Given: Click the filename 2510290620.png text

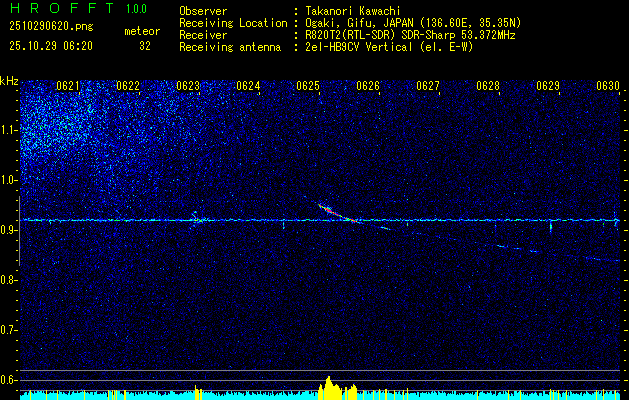Looking at the screenshot, I should tap(51, 27).
